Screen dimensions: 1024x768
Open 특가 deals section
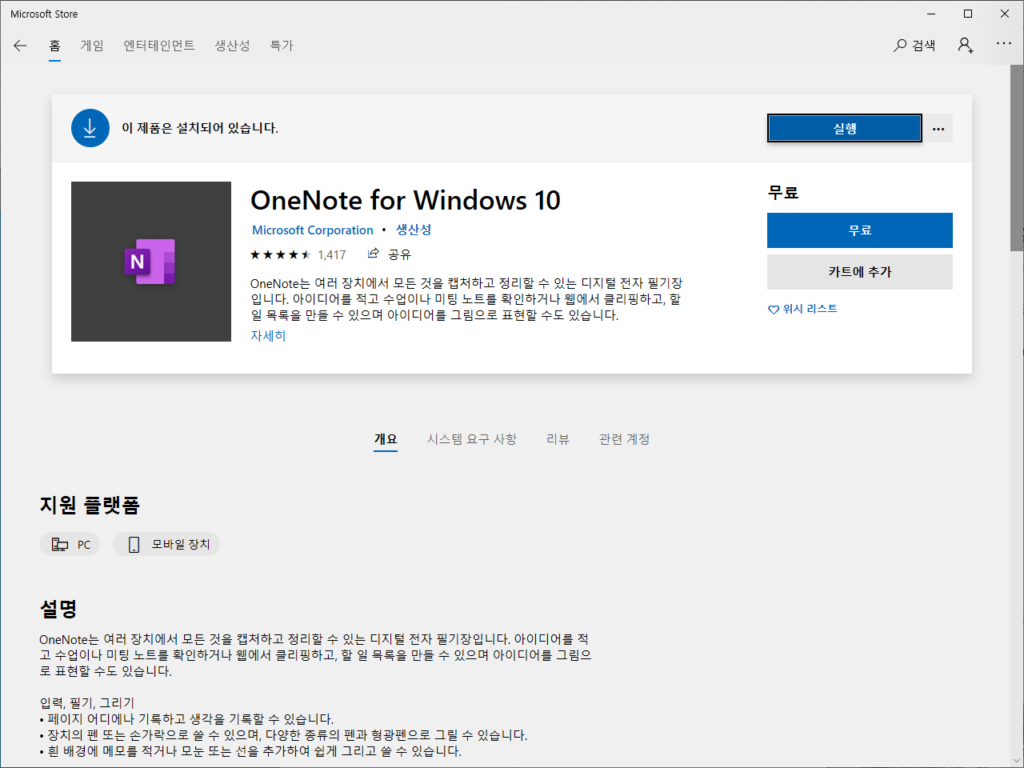click(281, 45)
